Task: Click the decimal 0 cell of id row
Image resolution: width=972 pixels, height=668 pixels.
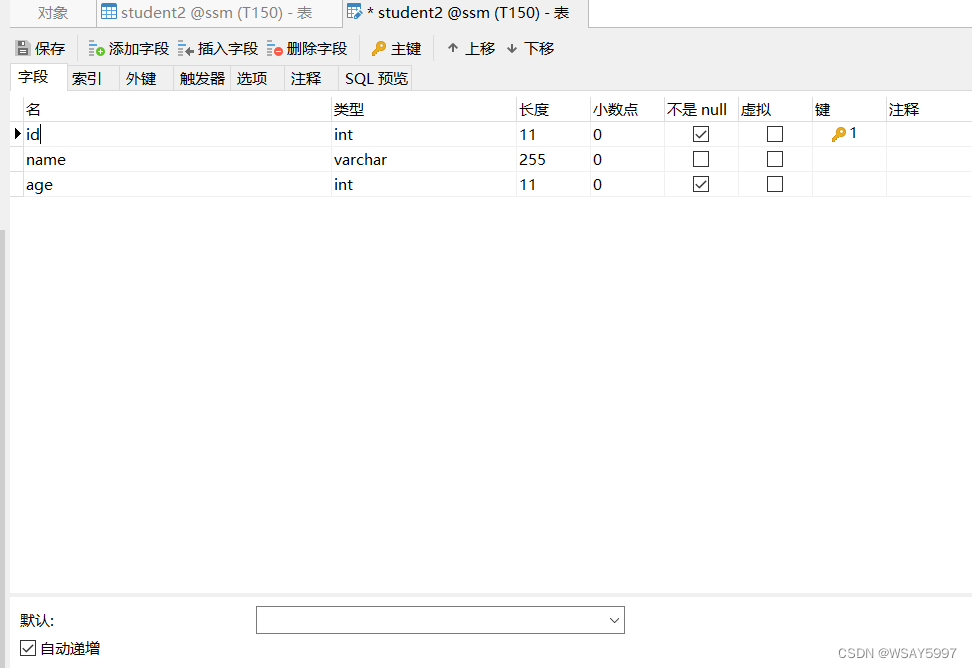Action: [627, 134]
